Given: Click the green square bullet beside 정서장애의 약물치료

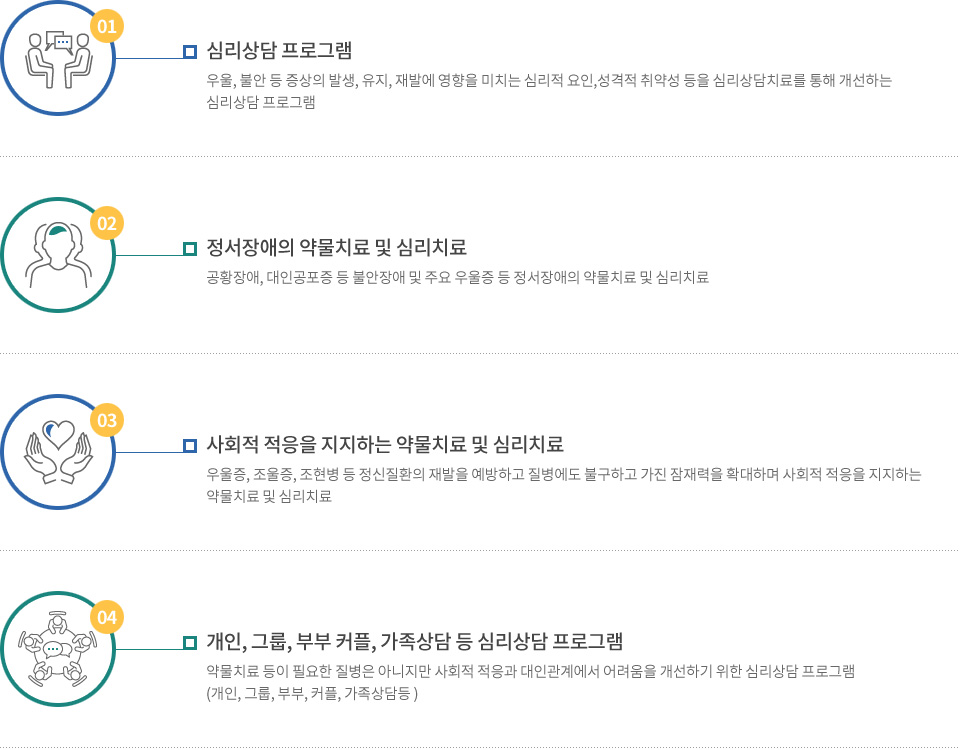Looking at the screenshot, I should click(x=190, y=249).
